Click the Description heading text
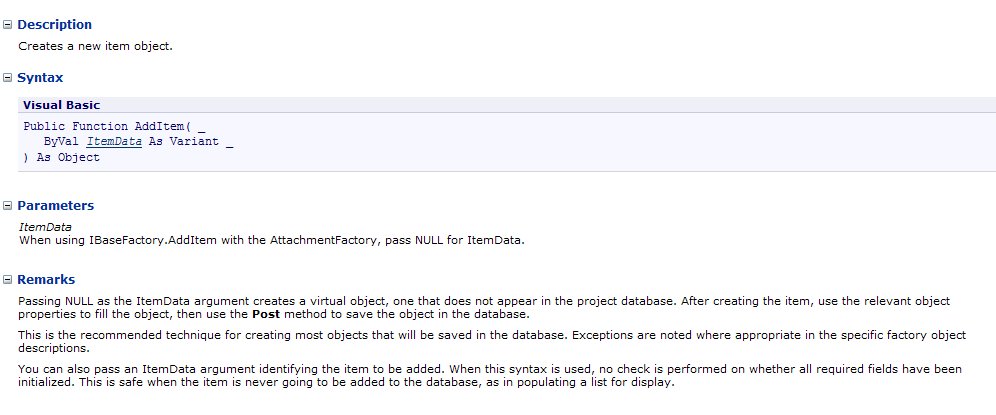The image size is (996, 415). click(54, 25)
